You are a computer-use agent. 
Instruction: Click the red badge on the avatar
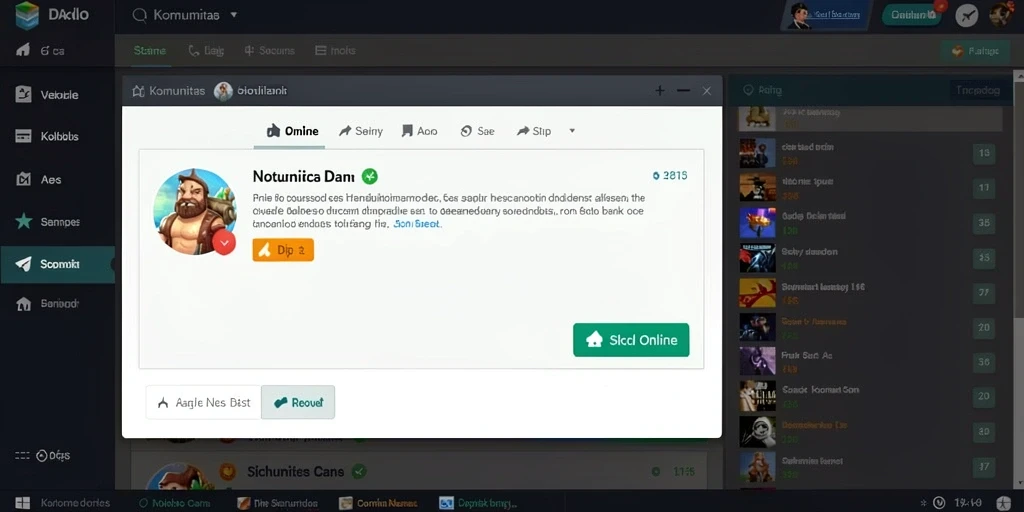tap(224, 242)
